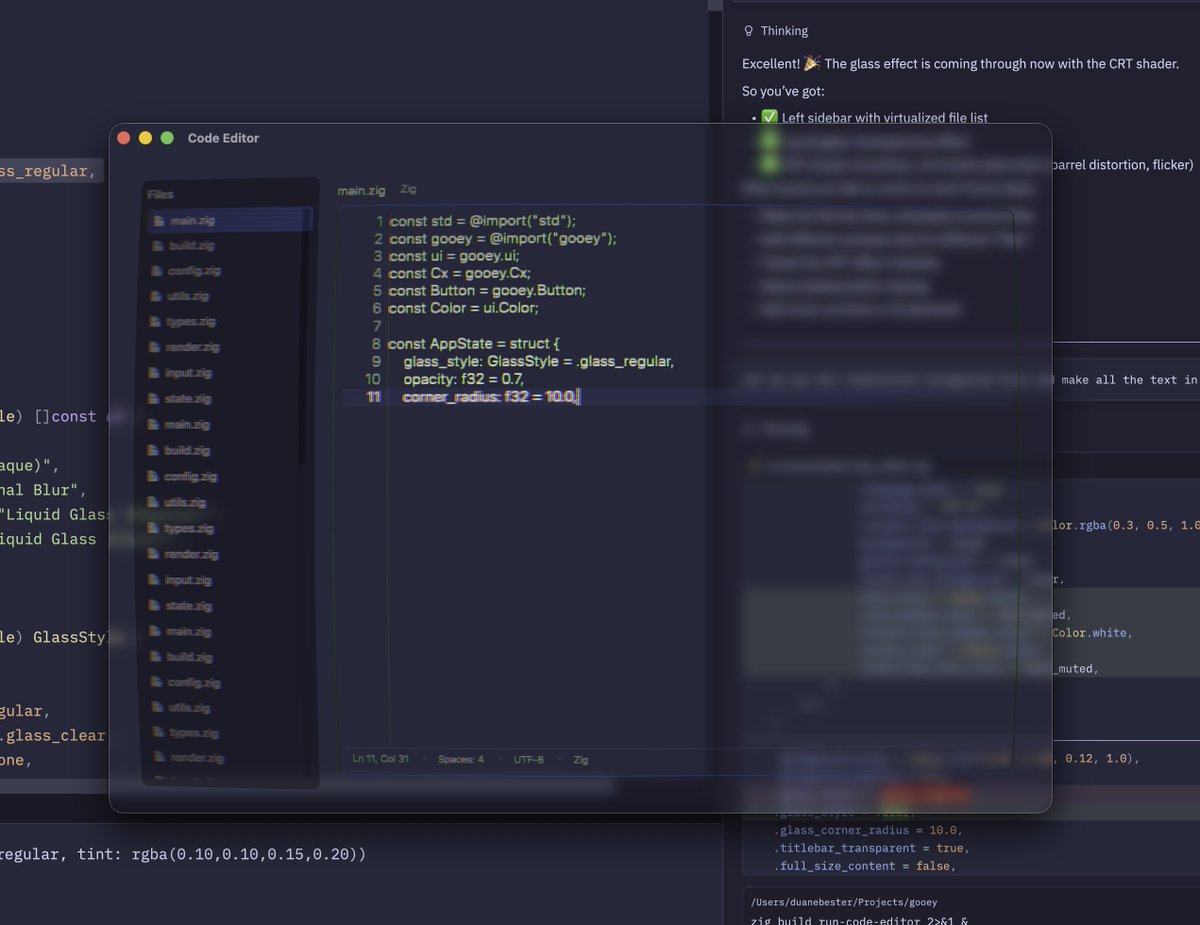
Task: Click the lightbulb icon next to Thinking
Action: 748,30
